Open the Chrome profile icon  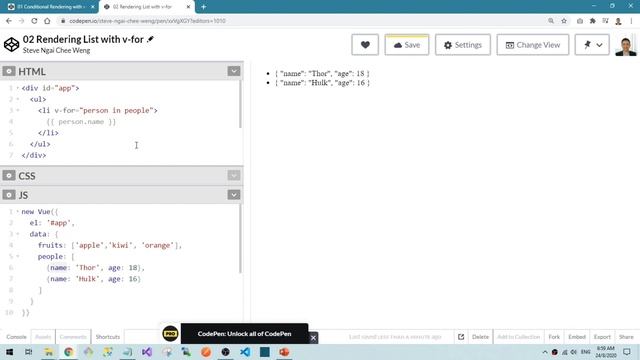(x=618, y=21)
